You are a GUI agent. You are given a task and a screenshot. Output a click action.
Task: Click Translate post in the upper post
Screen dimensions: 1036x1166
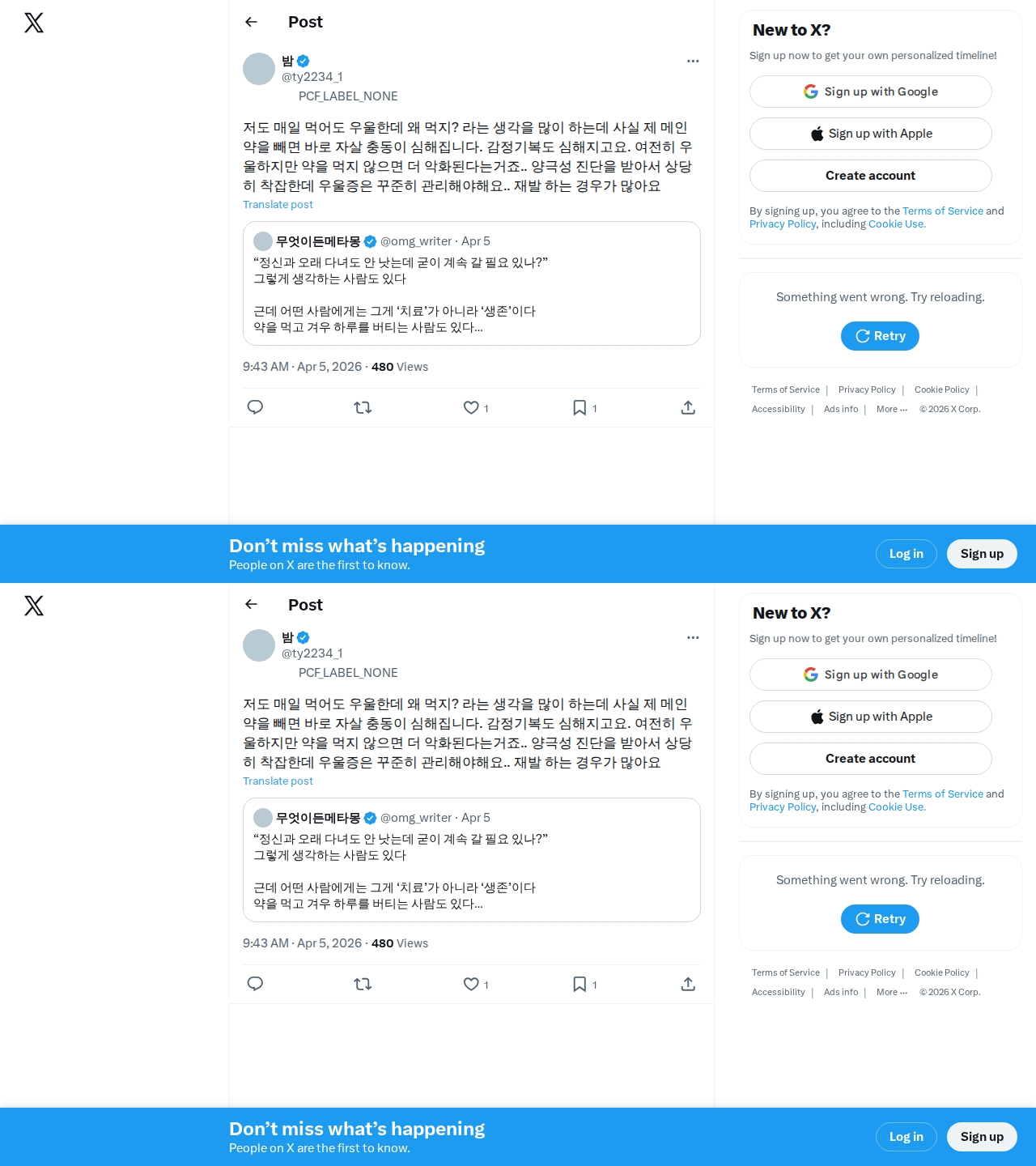pyautogui.click(x=278, y=205)
